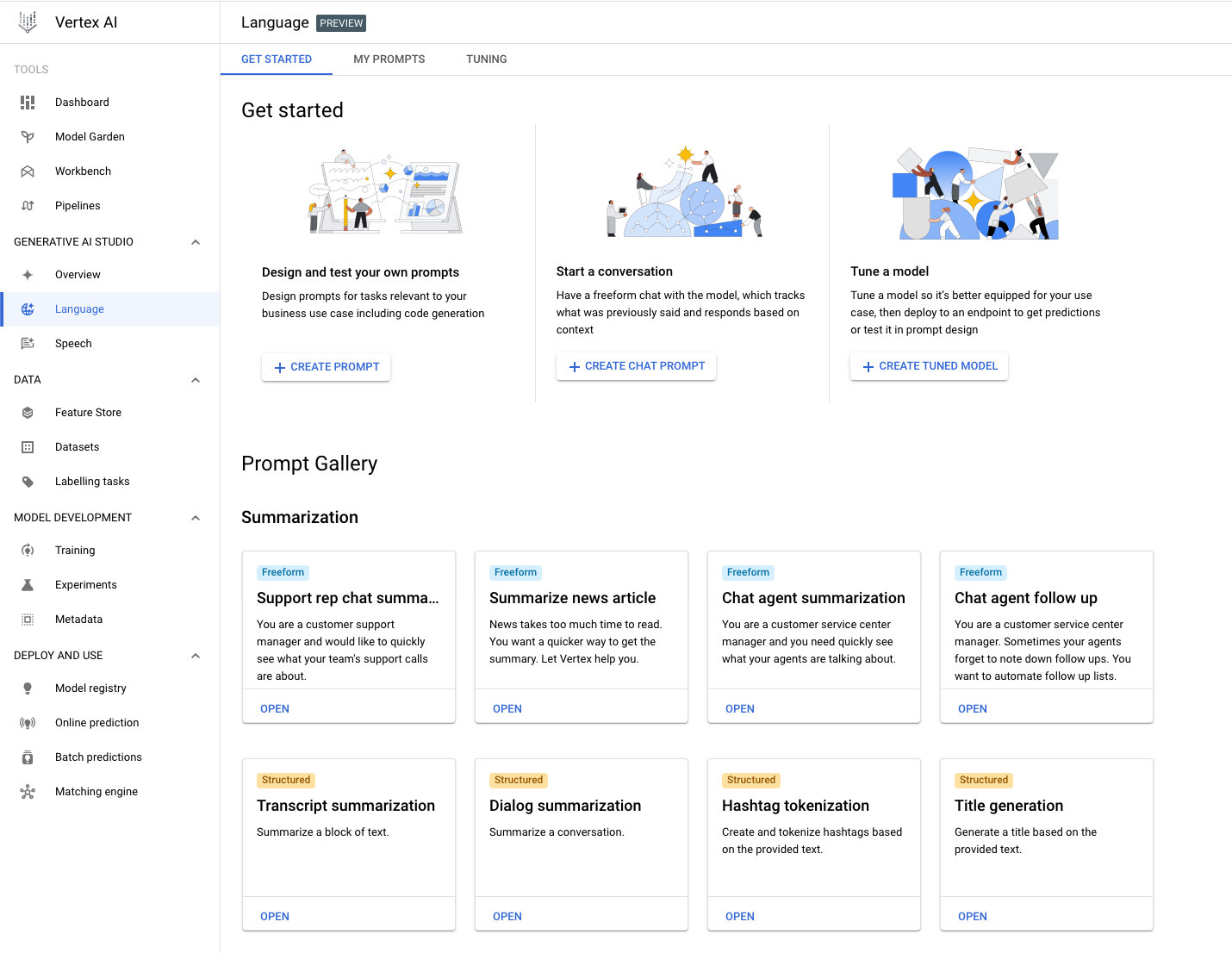This screenshot has width=1232, height=953.
Task: Open the Support rep chat summary card
Action: point(275,709)
